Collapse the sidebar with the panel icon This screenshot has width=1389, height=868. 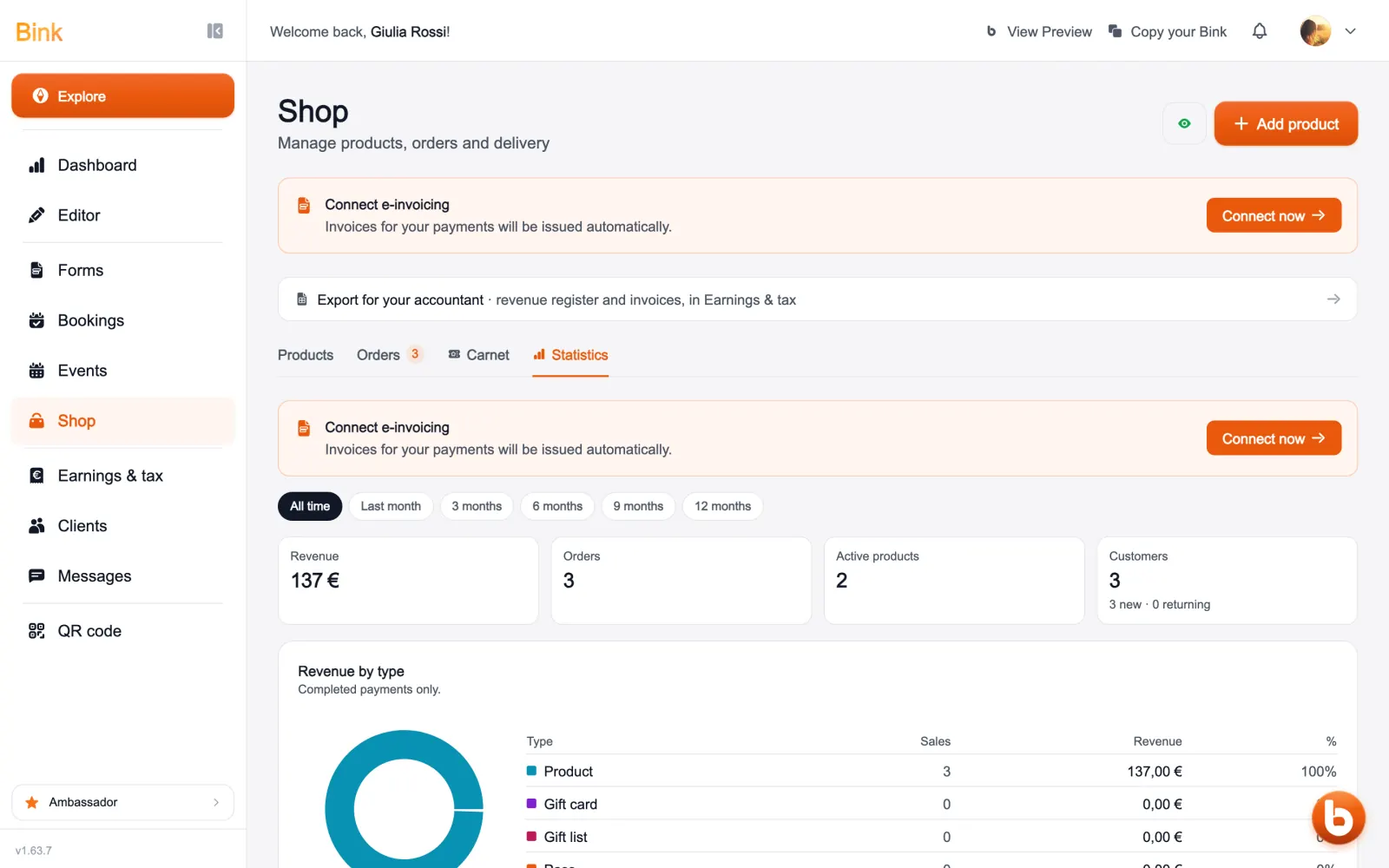tap(215, 31)
